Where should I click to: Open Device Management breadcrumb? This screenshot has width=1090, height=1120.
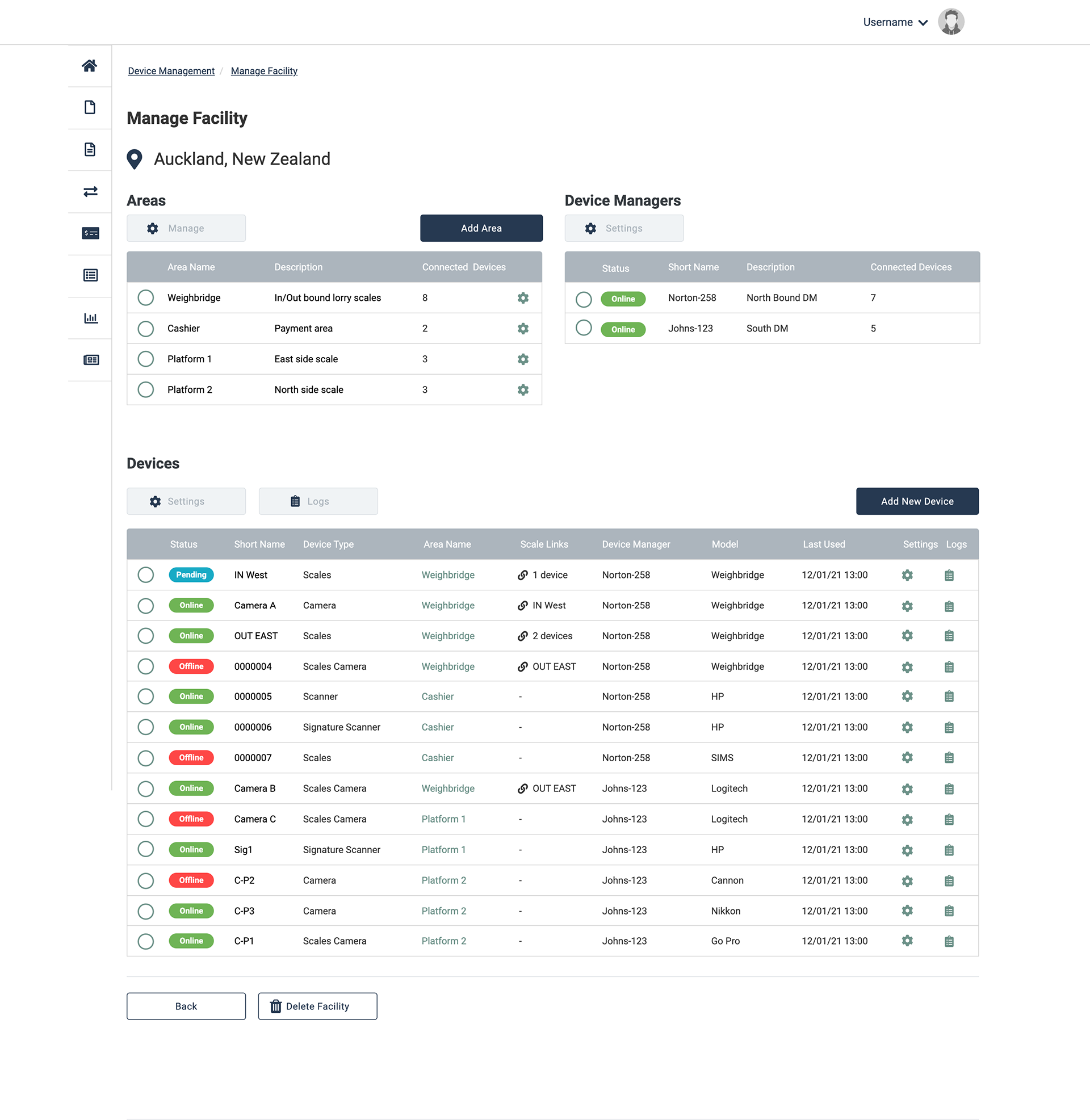tap(171, 71)
